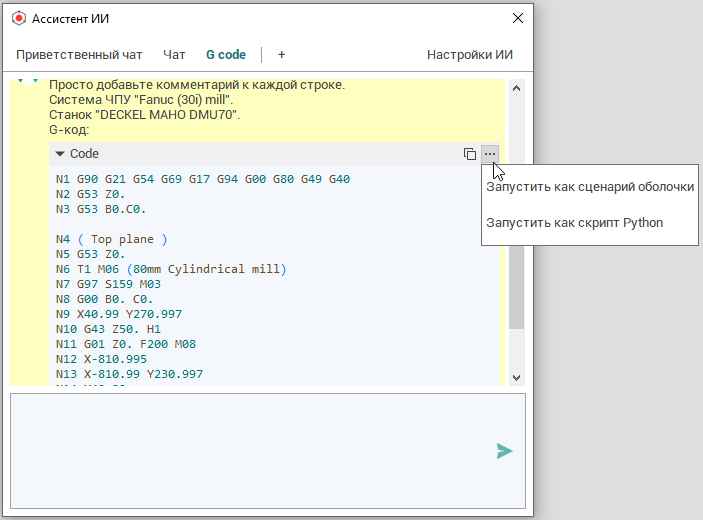
Task: Choose Запустить как скрипт Python
Action: coord(574,222)
